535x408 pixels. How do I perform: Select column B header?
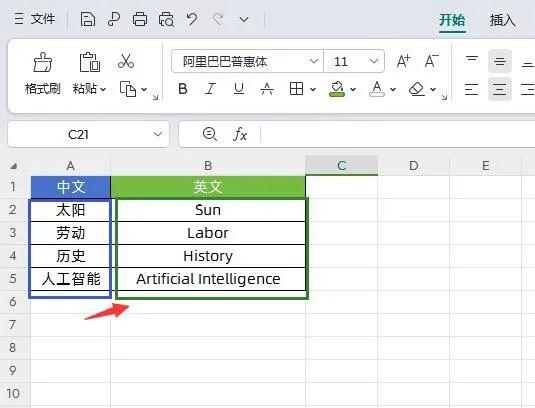pyautogui.click(x=208, y=165)
